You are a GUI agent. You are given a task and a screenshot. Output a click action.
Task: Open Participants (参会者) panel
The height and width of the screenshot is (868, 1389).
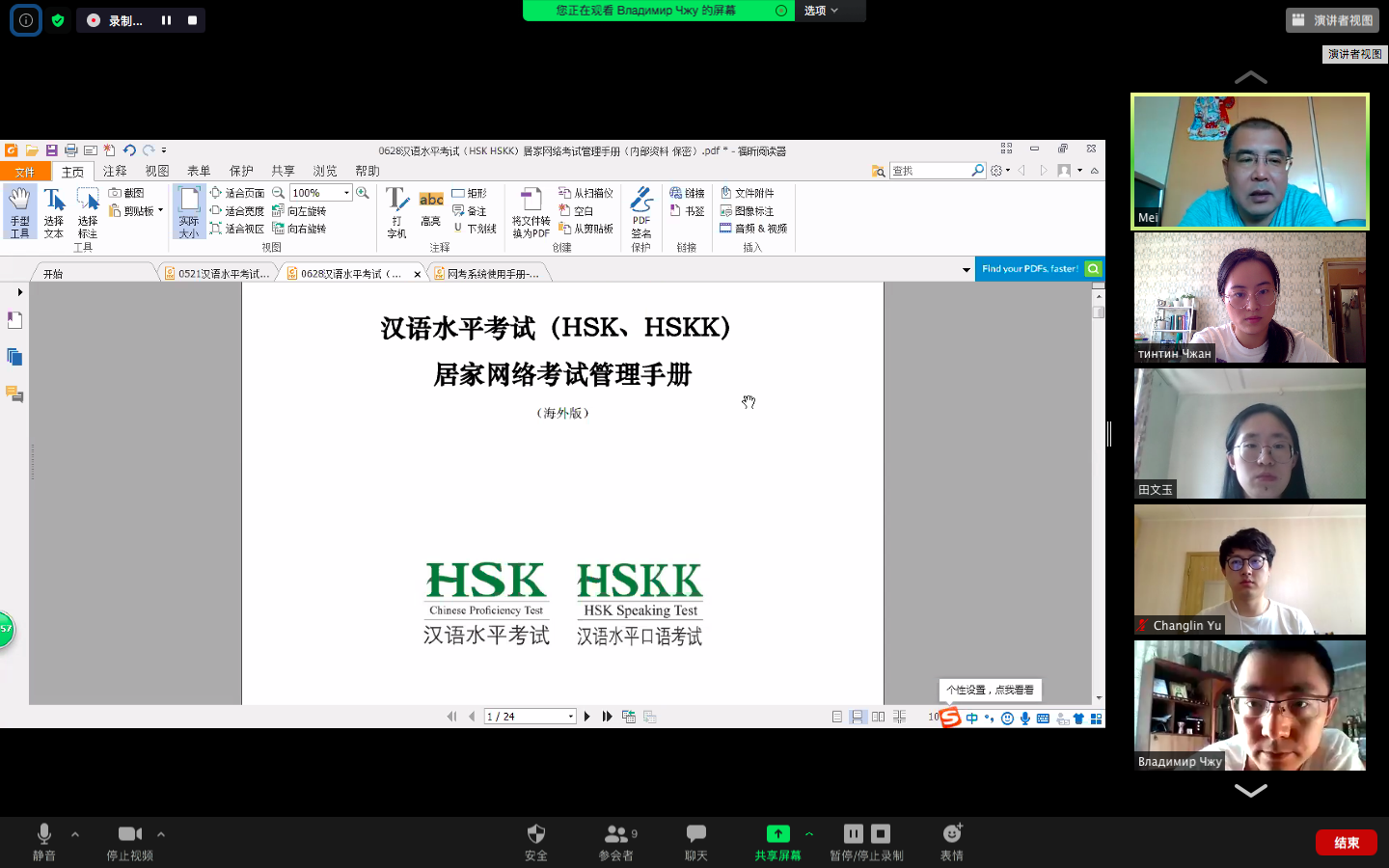coord(616,841)
